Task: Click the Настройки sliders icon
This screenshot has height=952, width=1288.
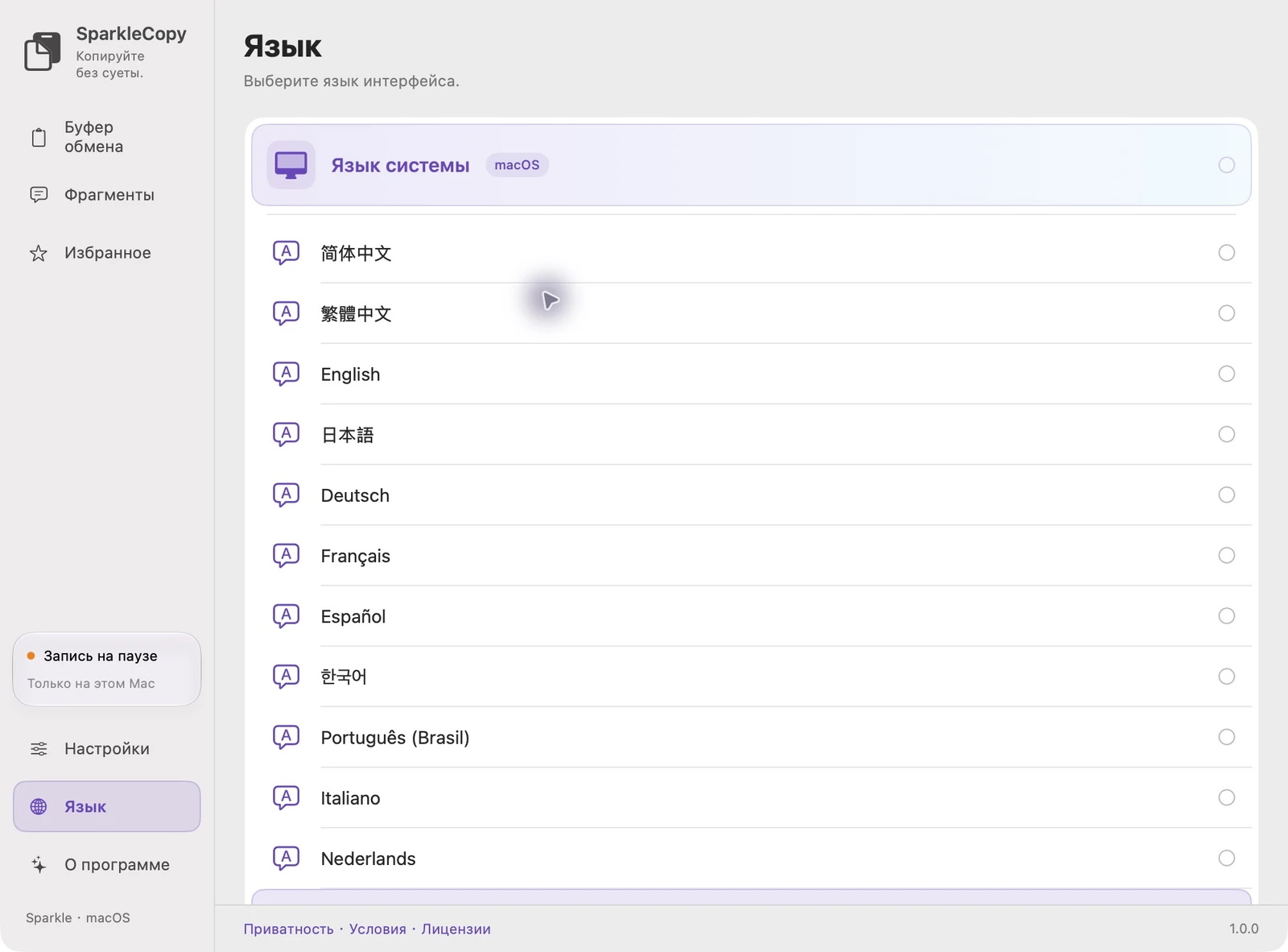Action: coord(39,749)
